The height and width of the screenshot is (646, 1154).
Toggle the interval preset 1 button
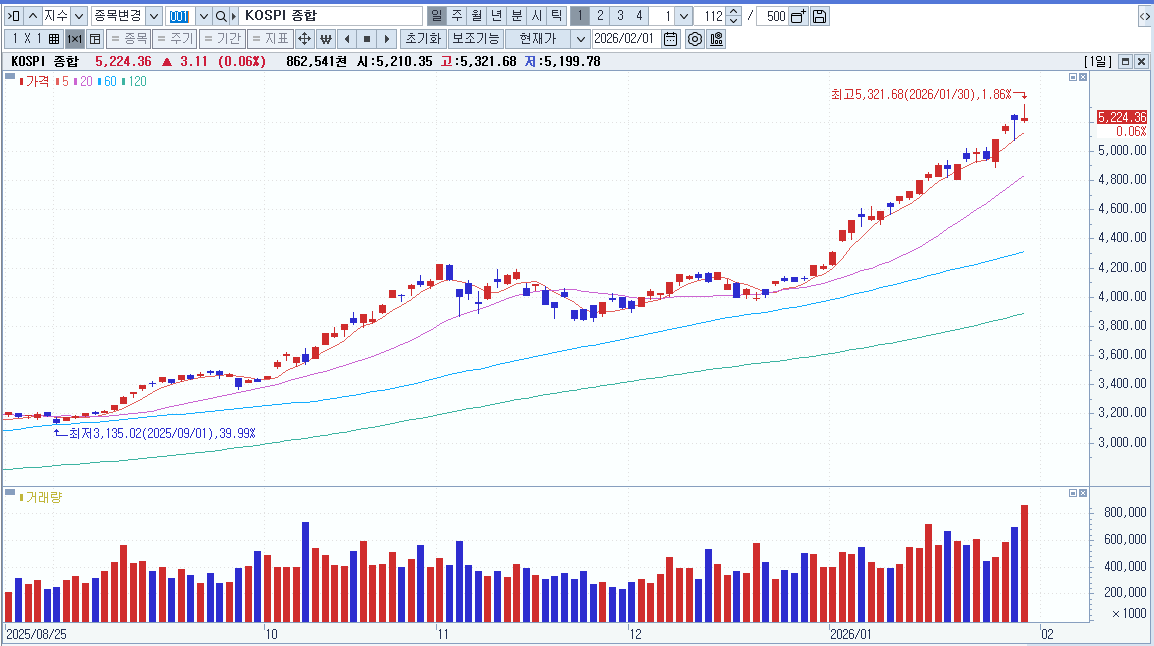(580, 15)
